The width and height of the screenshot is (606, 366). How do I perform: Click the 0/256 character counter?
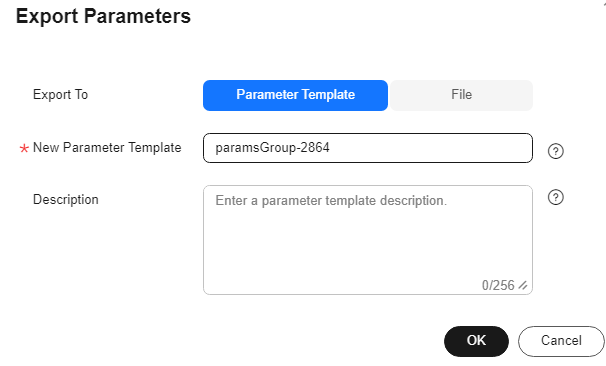[x=498, y=286]
